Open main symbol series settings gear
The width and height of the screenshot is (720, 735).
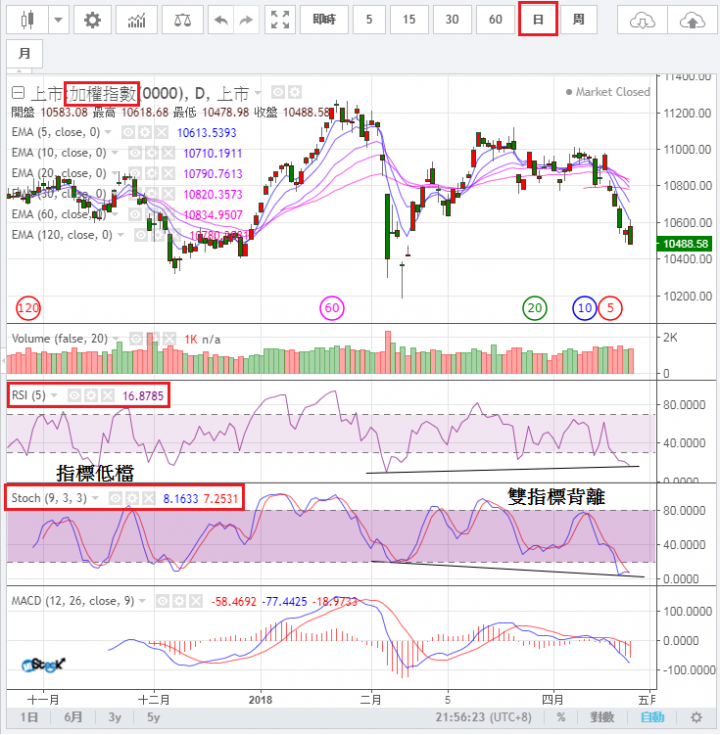pos(294,92)
